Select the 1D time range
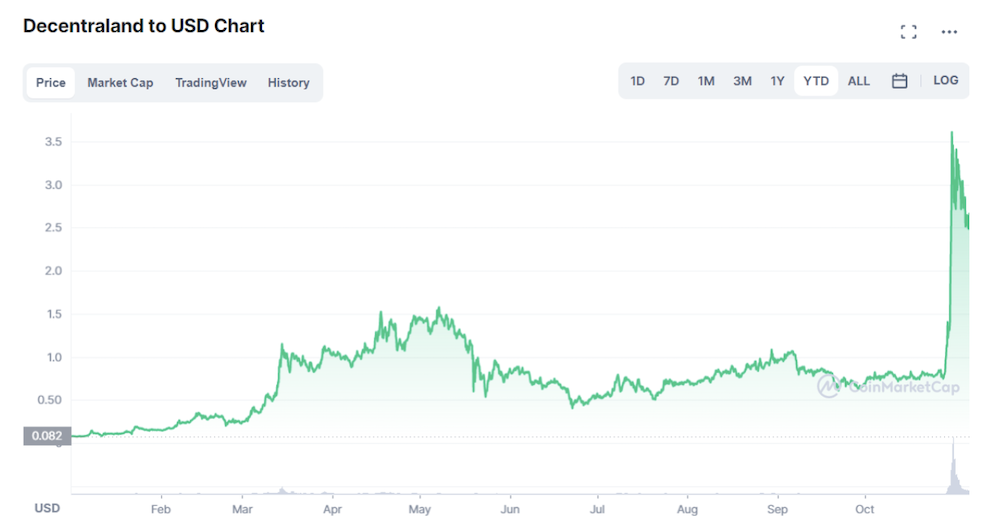 [637, 81]
